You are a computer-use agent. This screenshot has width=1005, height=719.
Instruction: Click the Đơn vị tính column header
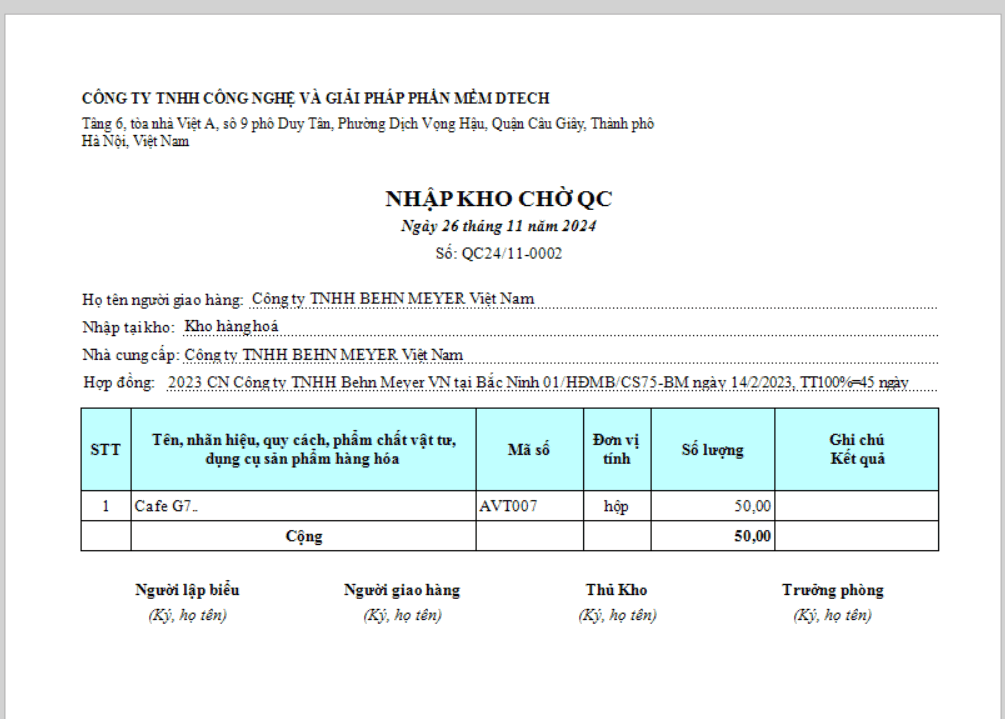(616, 450)
